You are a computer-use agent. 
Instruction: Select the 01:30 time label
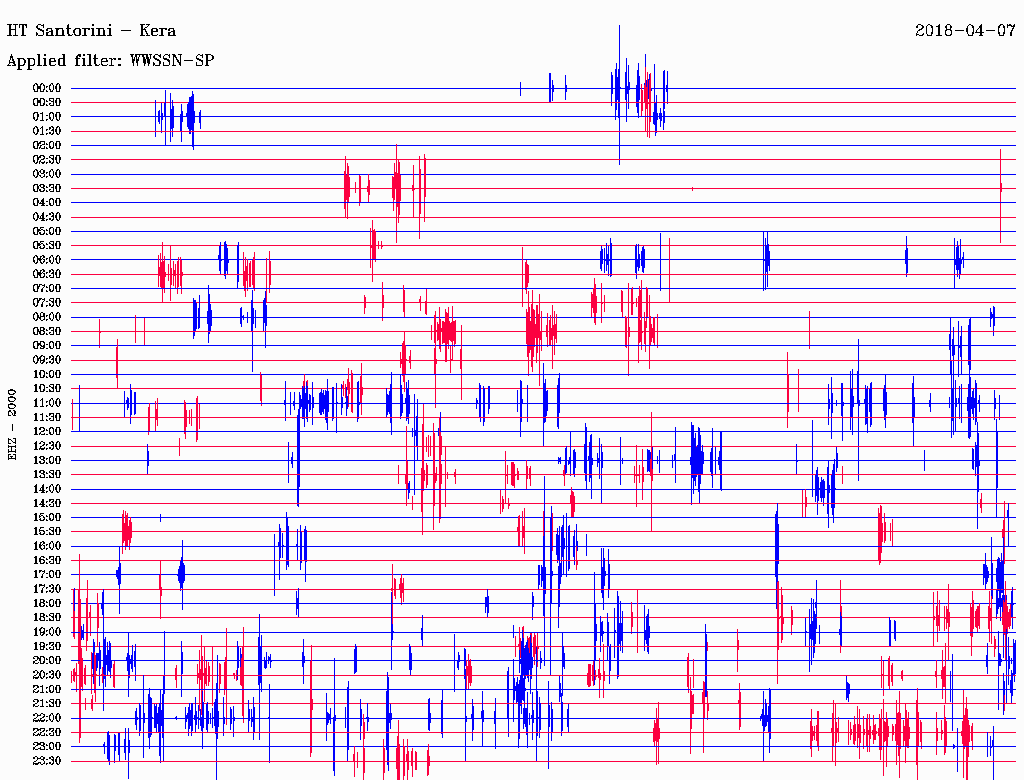point(47,131)
